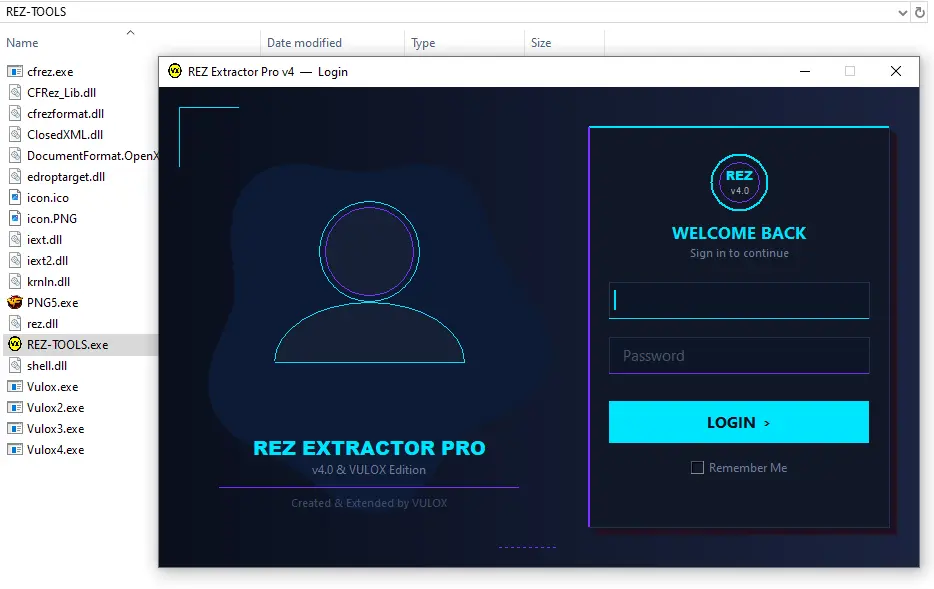Click the krnln.dll file icon
The image size is (934, 589).
pyautogui.click(x=15, y=281)
